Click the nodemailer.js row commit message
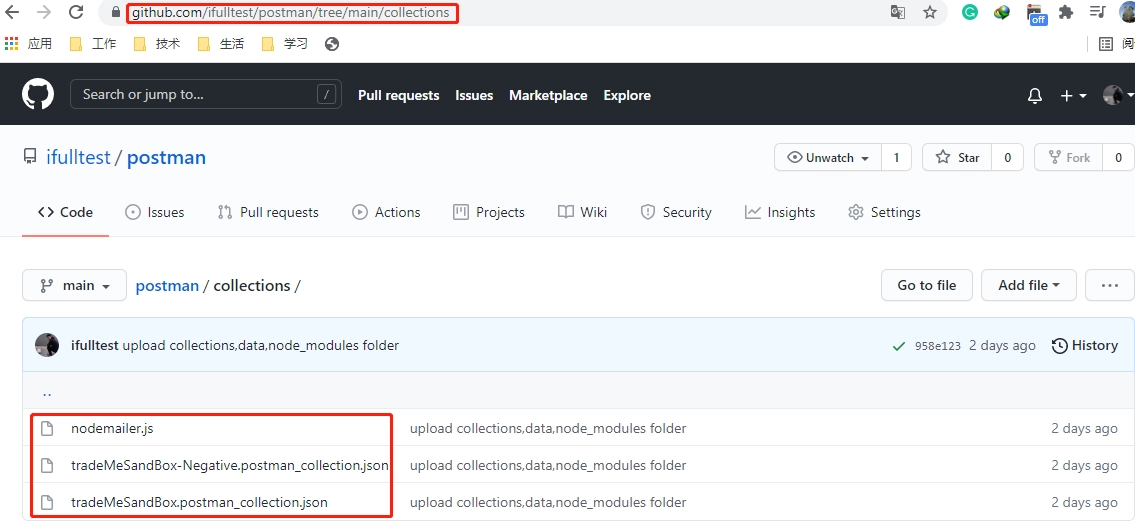Viewport: 1135px width, 528px height. (548, 428)
